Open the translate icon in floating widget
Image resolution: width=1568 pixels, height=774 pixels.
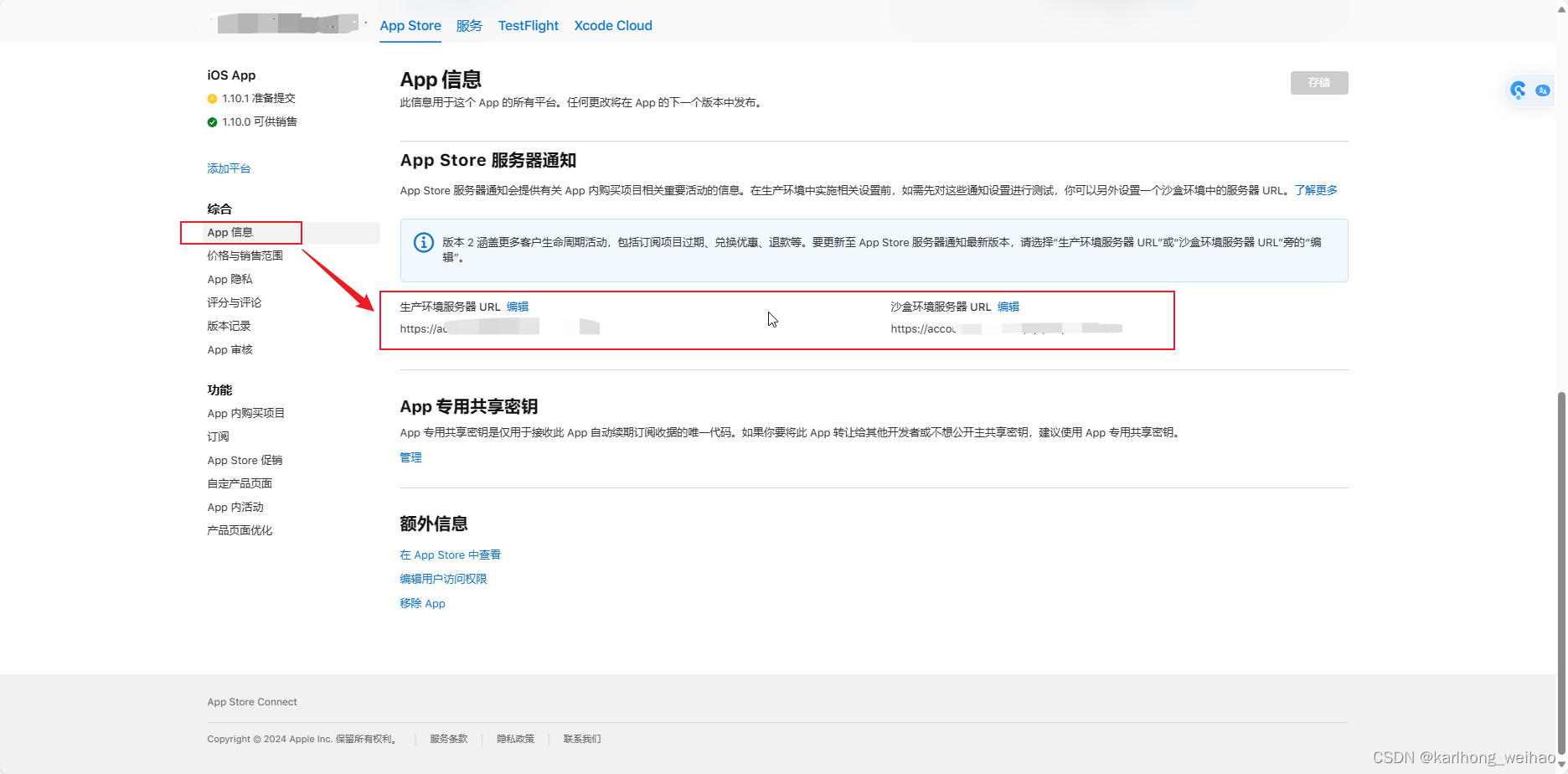click(x=1543, y=90)
